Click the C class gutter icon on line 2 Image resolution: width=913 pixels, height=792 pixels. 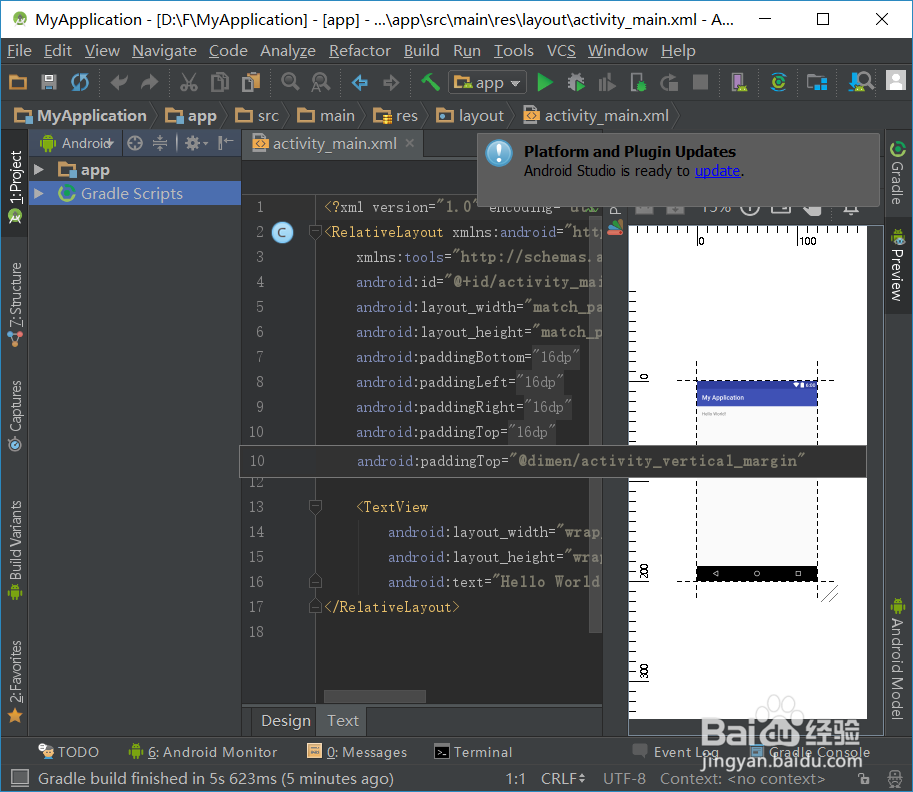282,232
